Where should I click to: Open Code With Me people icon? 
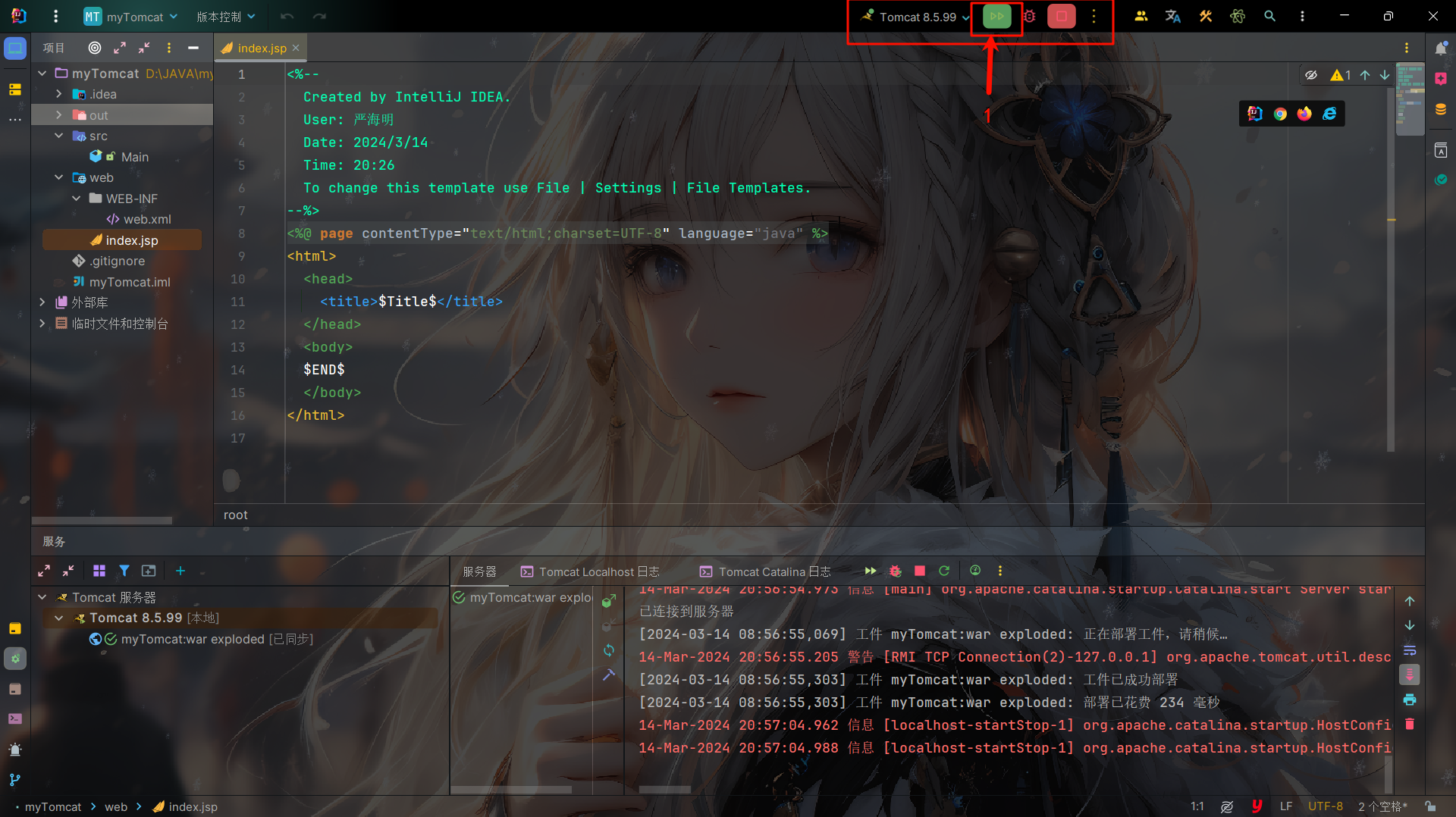(x=1141, y=16)
